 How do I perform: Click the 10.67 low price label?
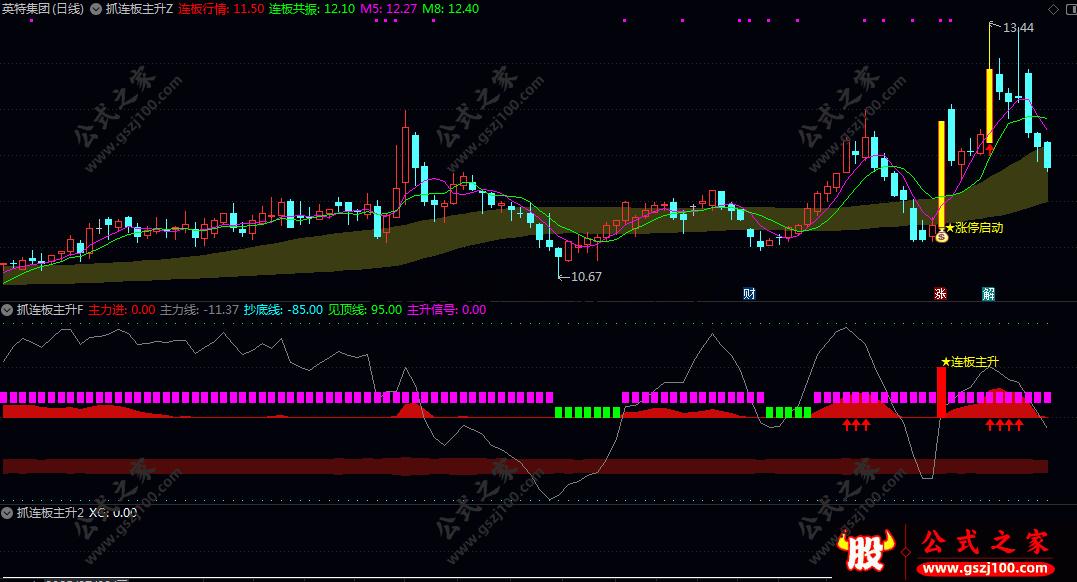586,276
